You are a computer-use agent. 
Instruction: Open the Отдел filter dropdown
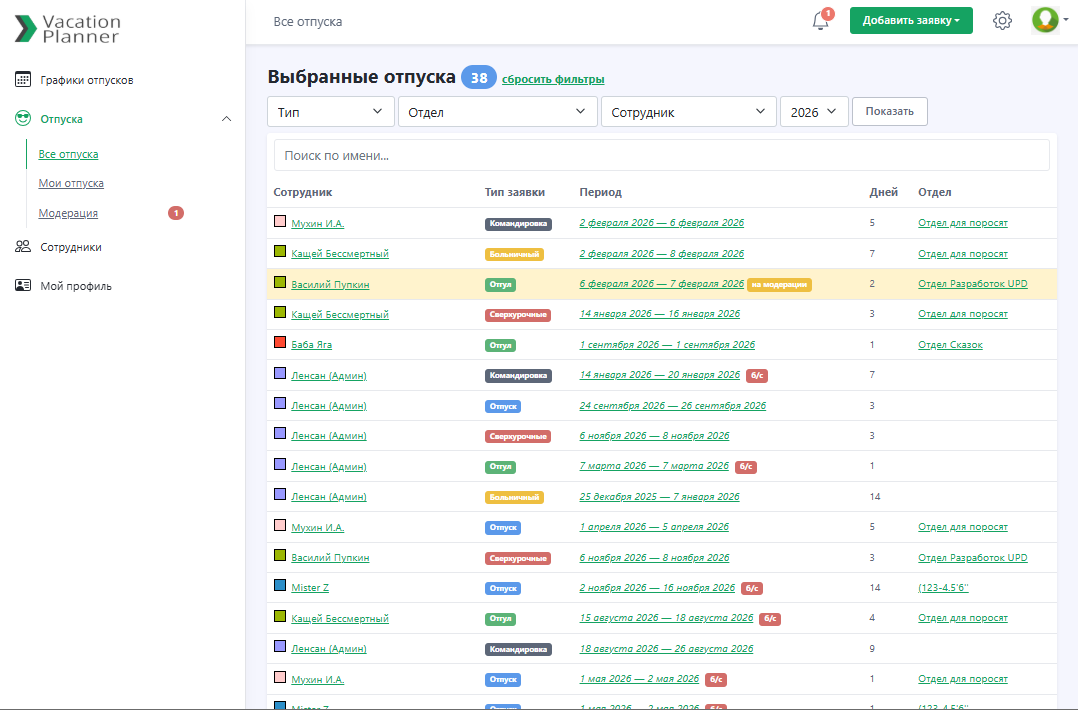click(x=497, y=112)
